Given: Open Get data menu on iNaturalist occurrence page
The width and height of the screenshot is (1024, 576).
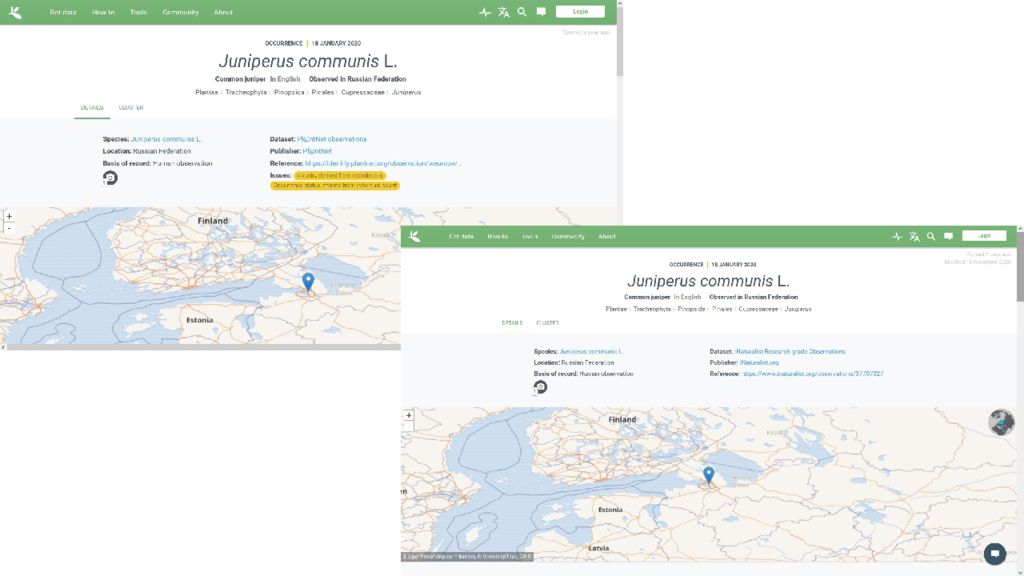Looking at the screenshot, I should coord(461,236).
